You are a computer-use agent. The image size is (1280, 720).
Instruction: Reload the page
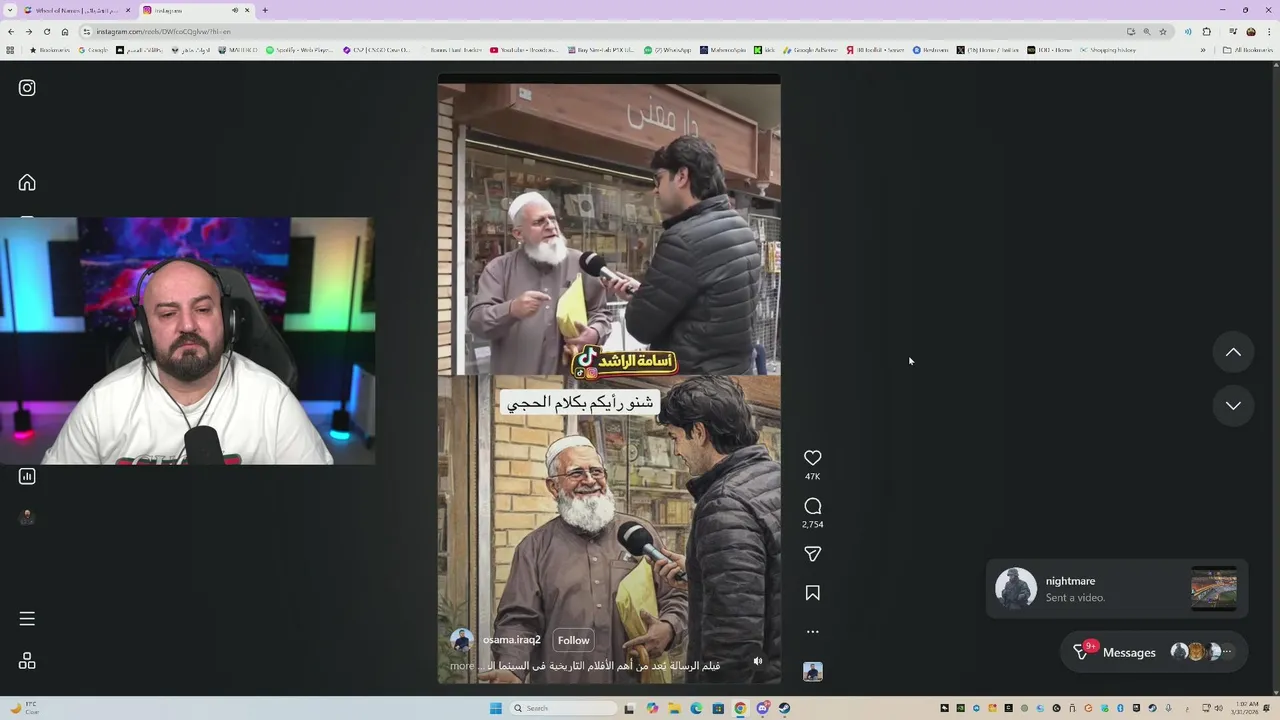(x=47, y=31)
